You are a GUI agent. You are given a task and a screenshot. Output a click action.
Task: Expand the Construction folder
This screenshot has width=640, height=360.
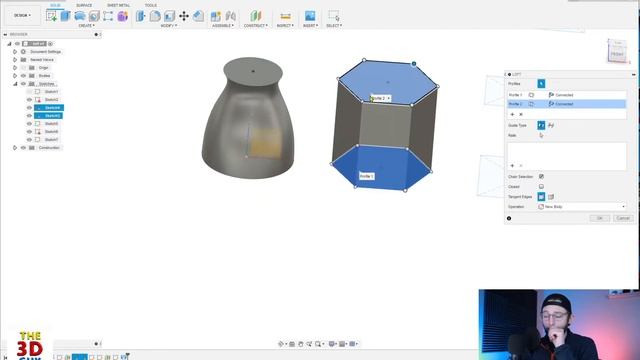(15, 148)
